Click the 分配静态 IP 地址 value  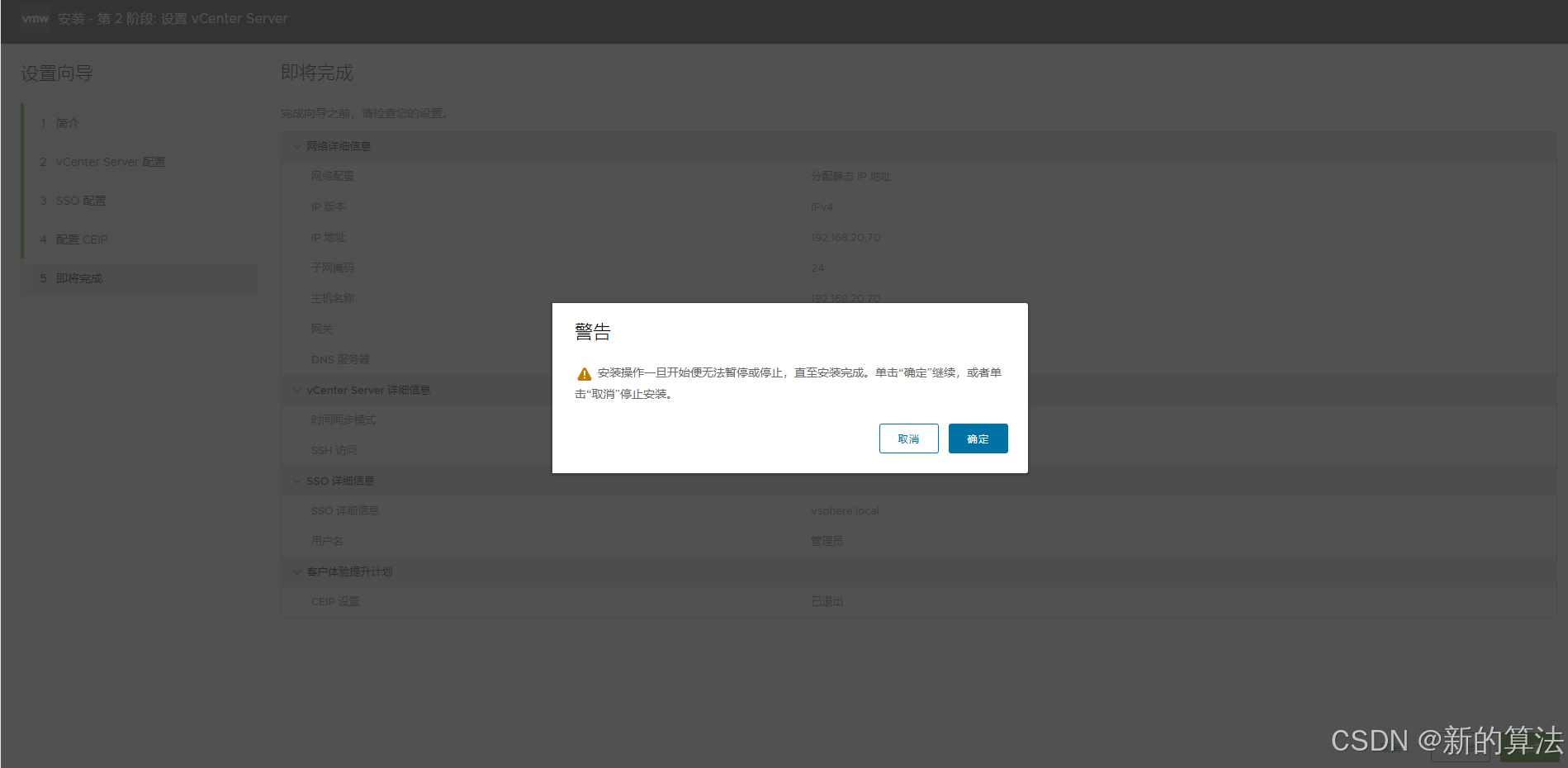click(x=851, y=177)
